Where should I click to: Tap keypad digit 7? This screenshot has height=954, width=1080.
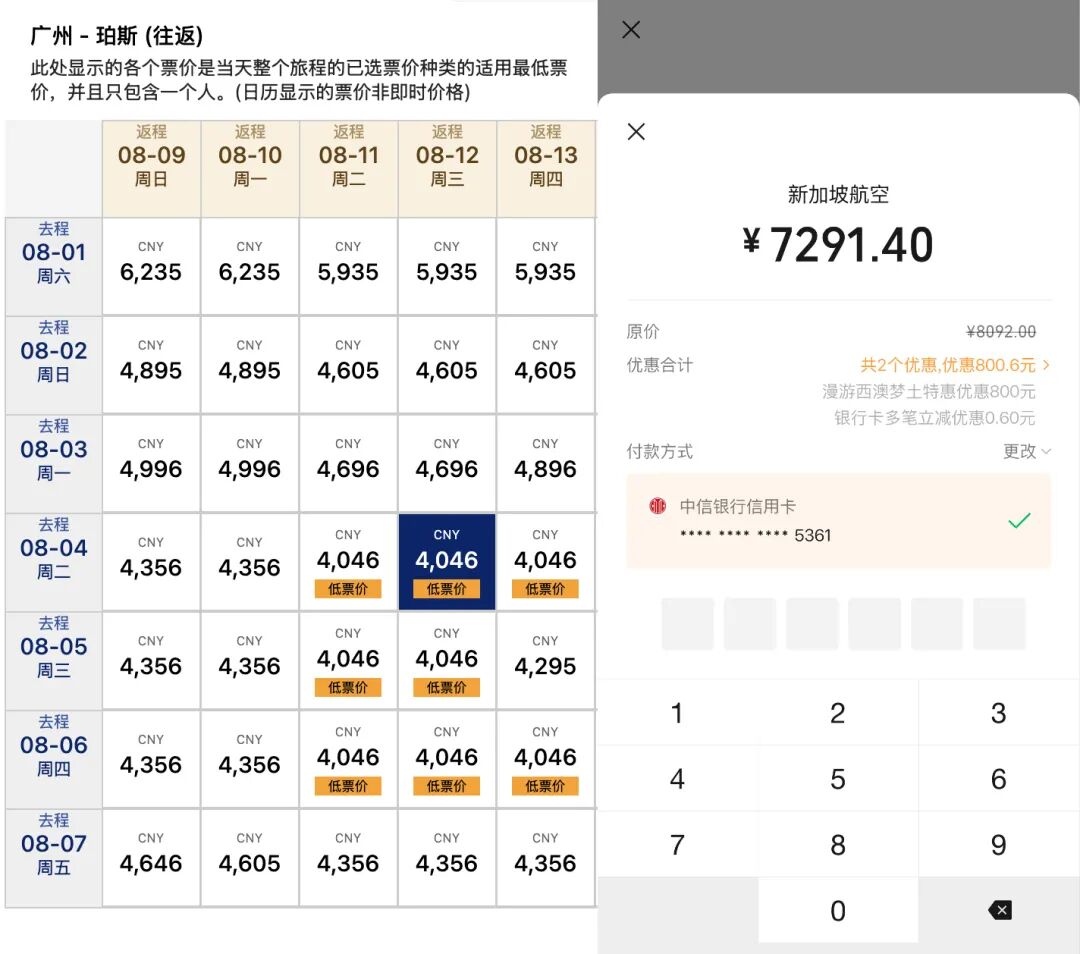(x=677, y=844)
